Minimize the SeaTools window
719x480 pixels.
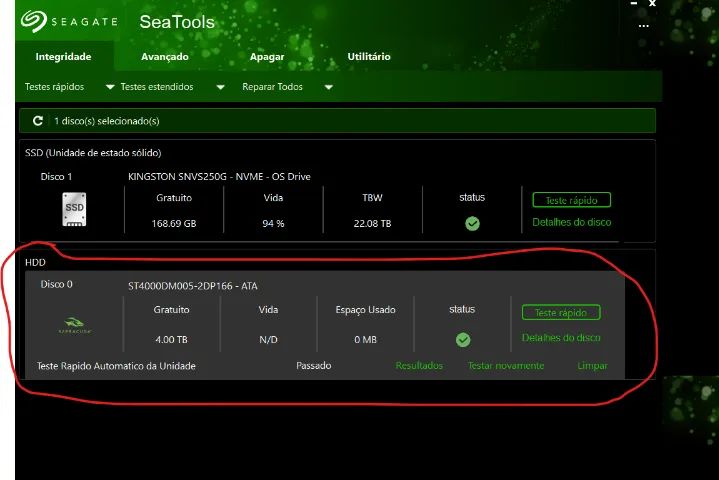click(634, 3)
